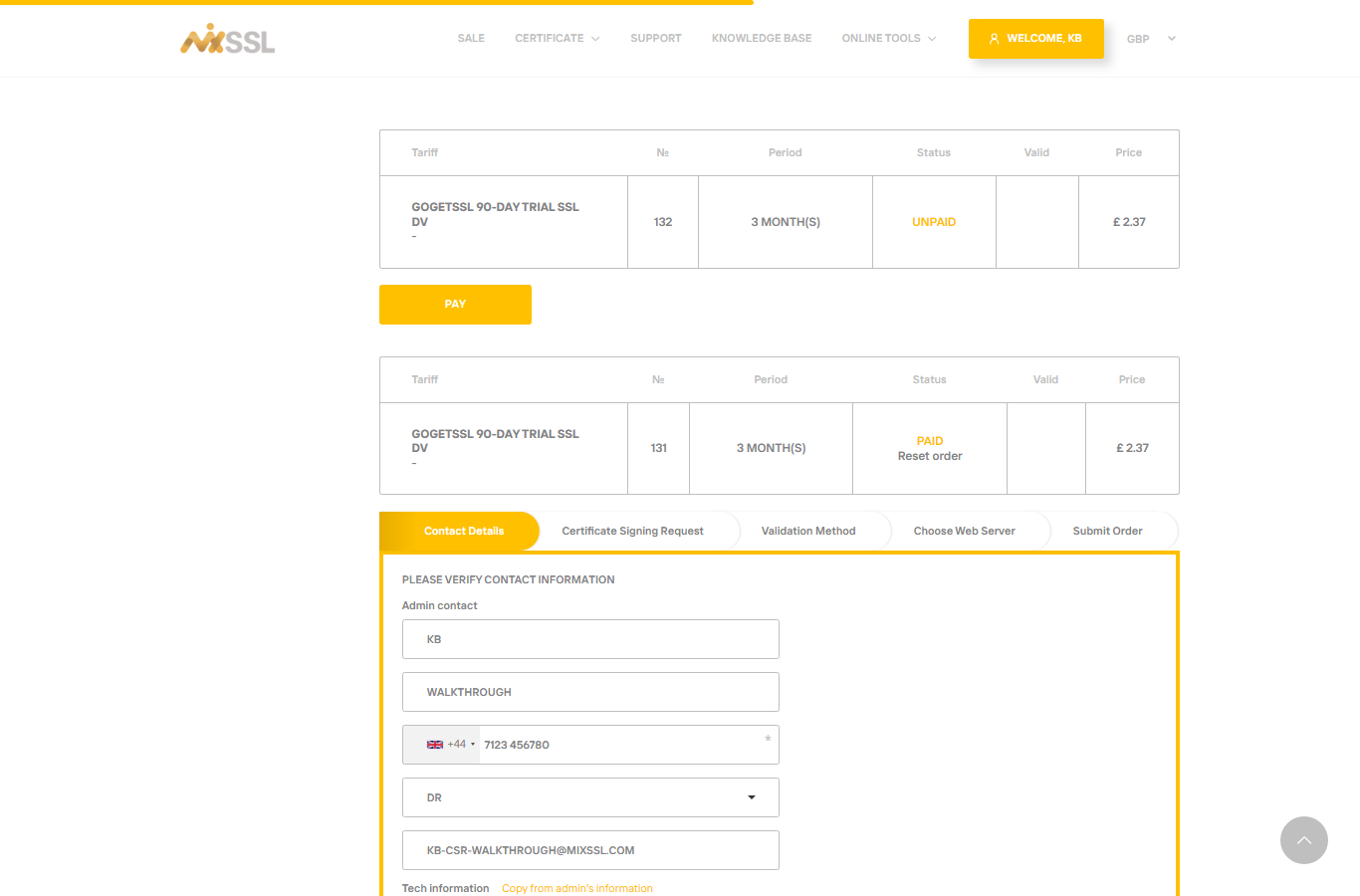Open the SALE menu item
This screenshot has height=896, width=1360.
point(471,39)
